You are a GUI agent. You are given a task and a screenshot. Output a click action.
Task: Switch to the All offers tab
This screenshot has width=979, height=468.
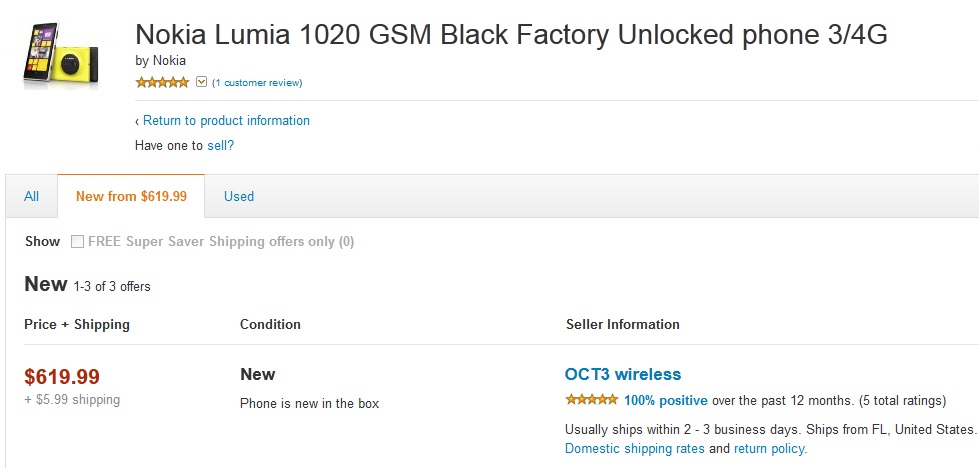click(32, 197)
